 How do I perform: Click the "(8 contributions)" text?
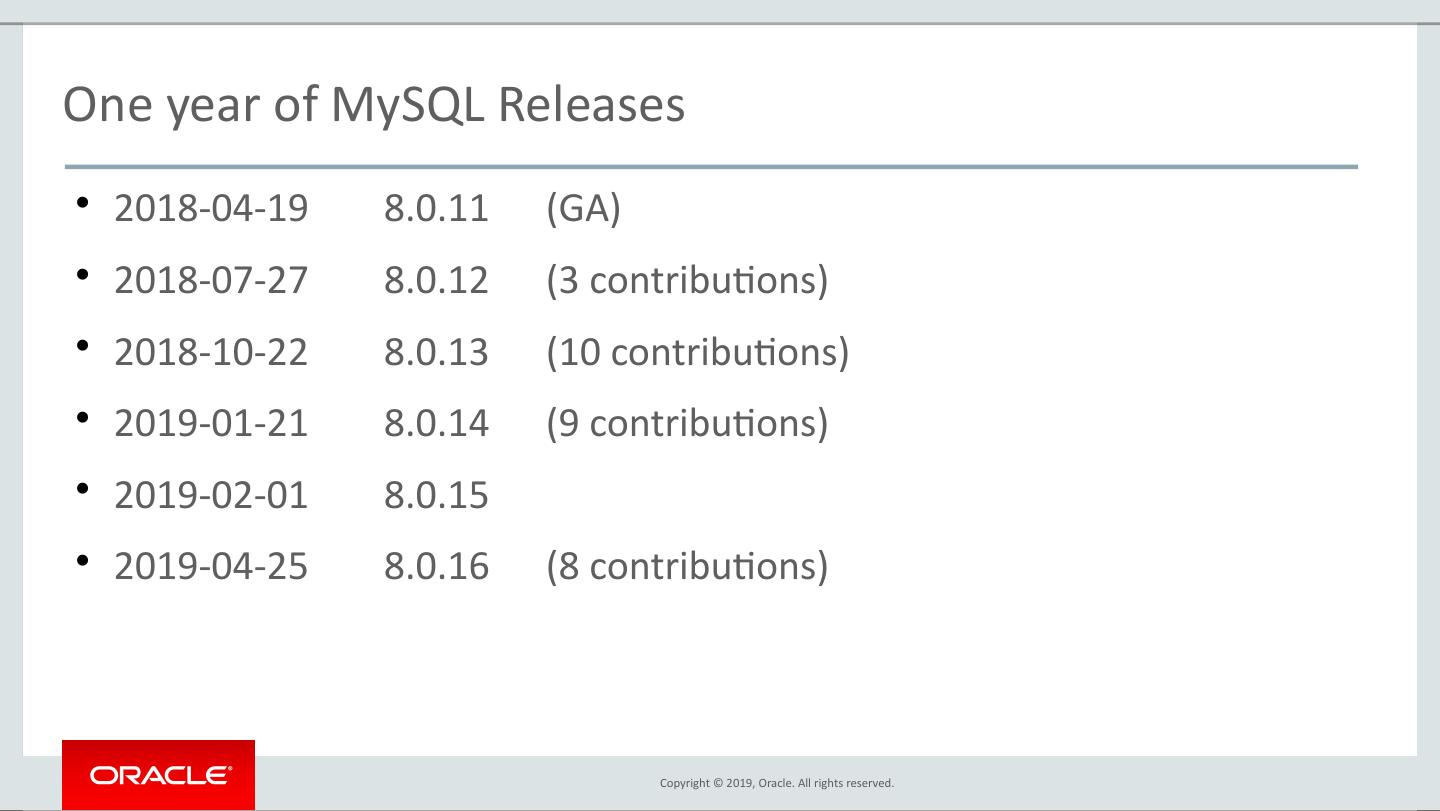687,567
